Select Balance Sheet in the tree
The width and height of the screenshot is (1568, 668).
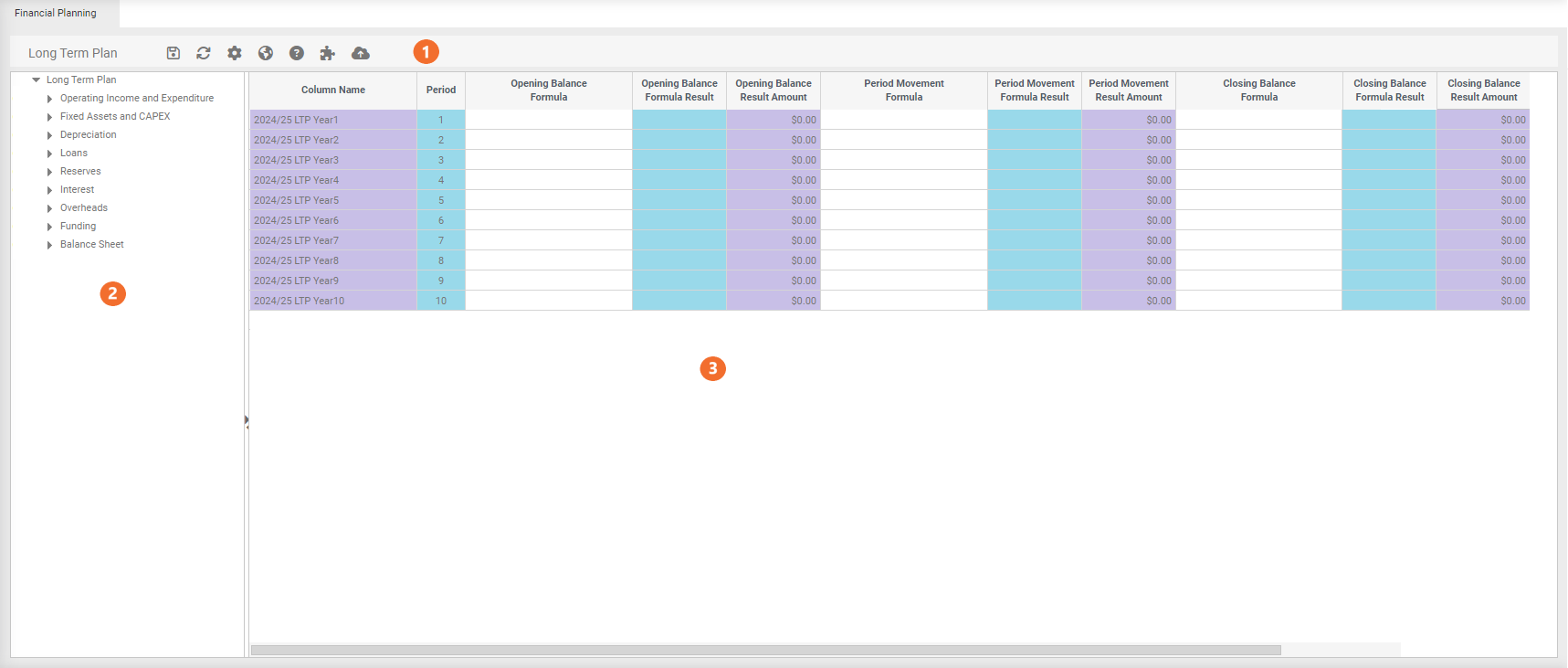coord(91,245)
